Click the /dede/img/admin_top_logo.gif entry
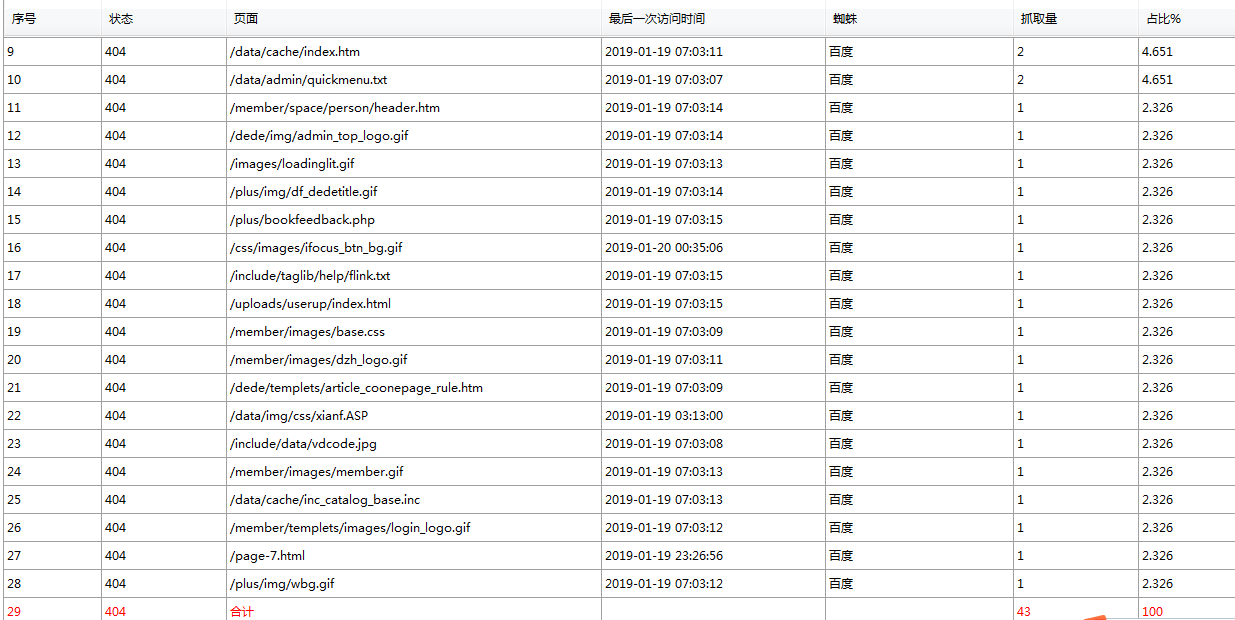This screenshot has width=1235, height=620. pyautogui.click(x=318, y=136)
